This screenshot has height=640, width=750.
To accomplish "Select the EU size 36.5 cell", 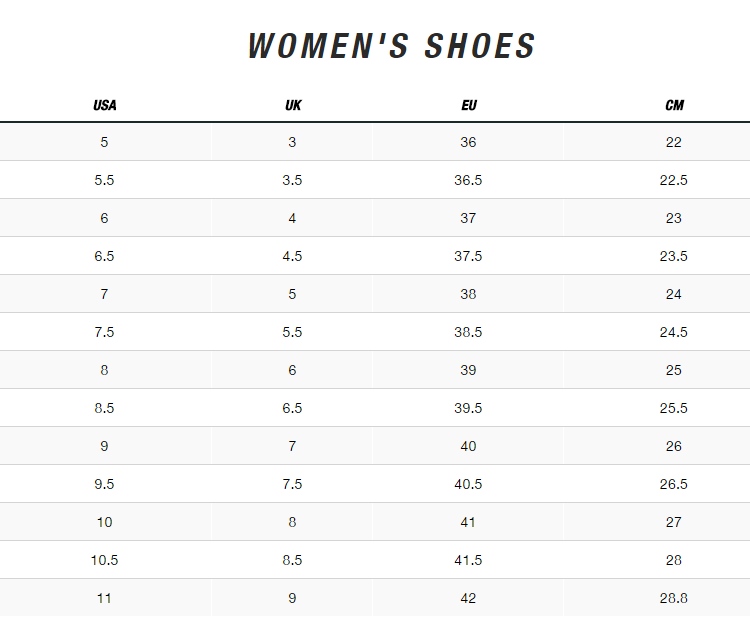I will pos(468,180).
